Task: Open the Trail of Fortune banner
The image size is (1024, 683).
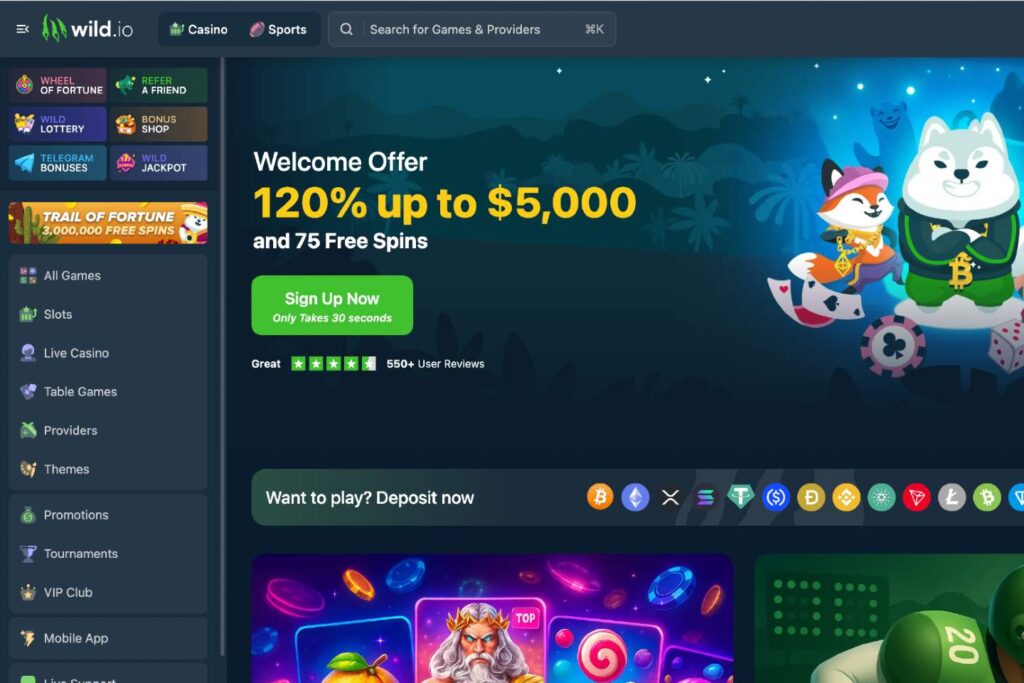Action: point(108,223)
